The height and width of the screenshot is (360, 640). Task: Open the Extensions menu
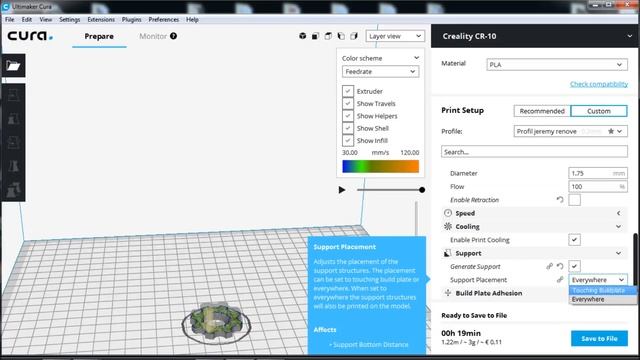point(101,19)
